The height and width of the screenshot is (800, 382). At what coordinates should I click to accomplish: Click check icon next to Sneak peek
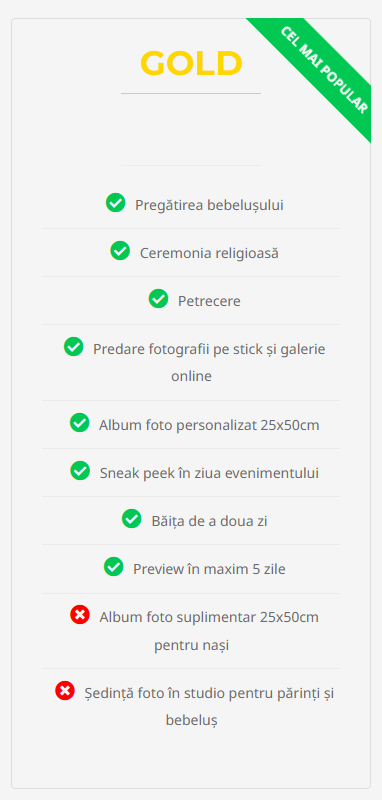click(80, 470)
